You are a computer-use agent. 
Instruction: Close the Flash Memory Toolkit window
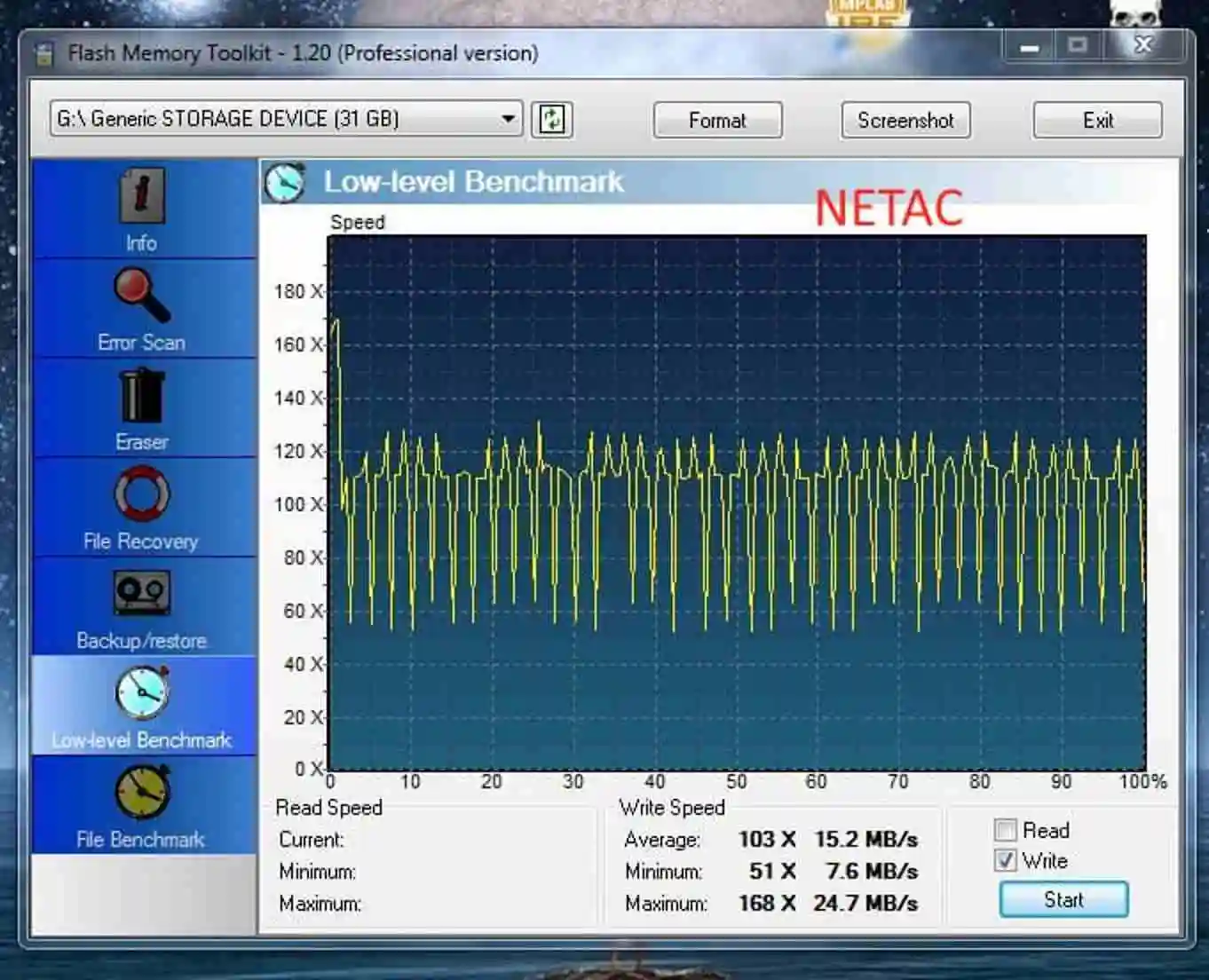(x=1143, y=45)
